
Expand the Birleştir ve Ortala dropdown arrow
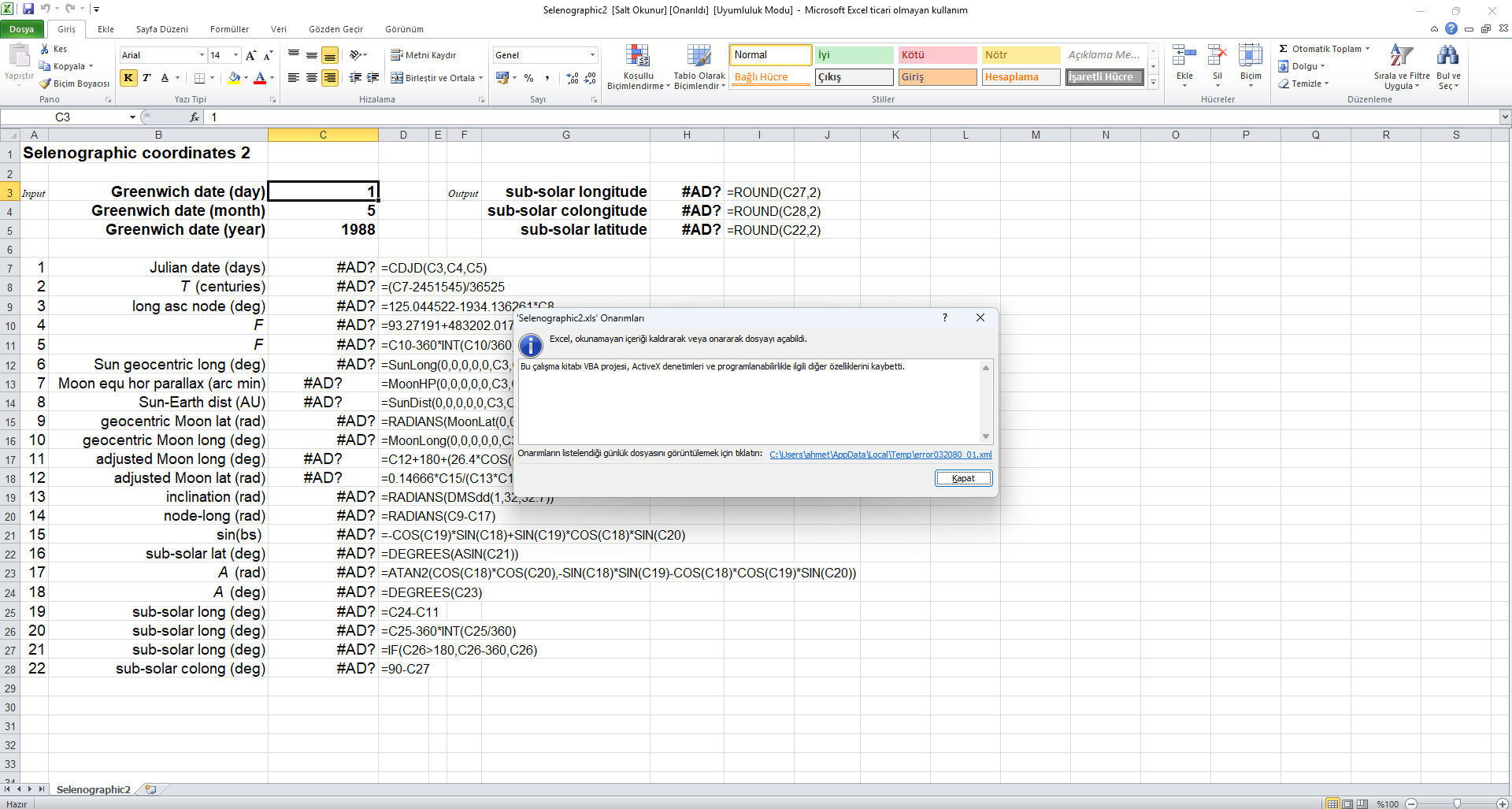[x=480, y=78]
